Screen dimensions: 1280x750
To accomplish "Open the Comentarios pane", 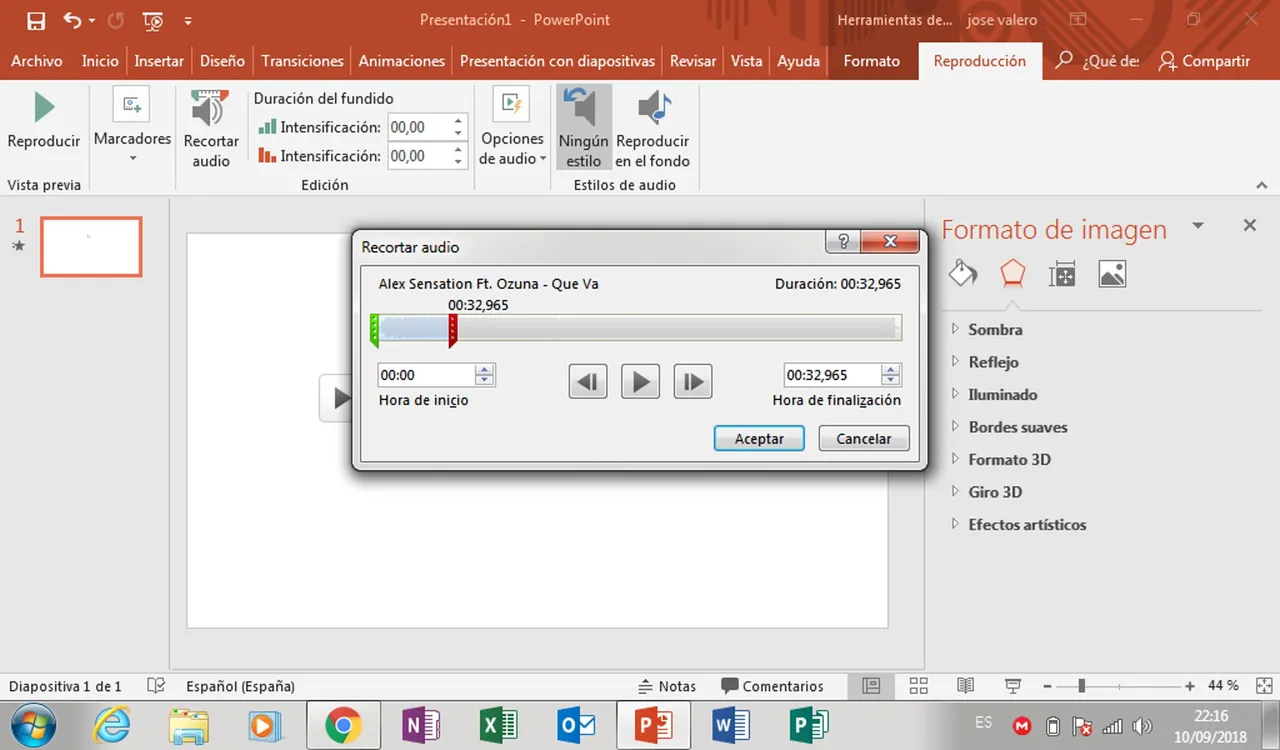I will pos(771,686).
